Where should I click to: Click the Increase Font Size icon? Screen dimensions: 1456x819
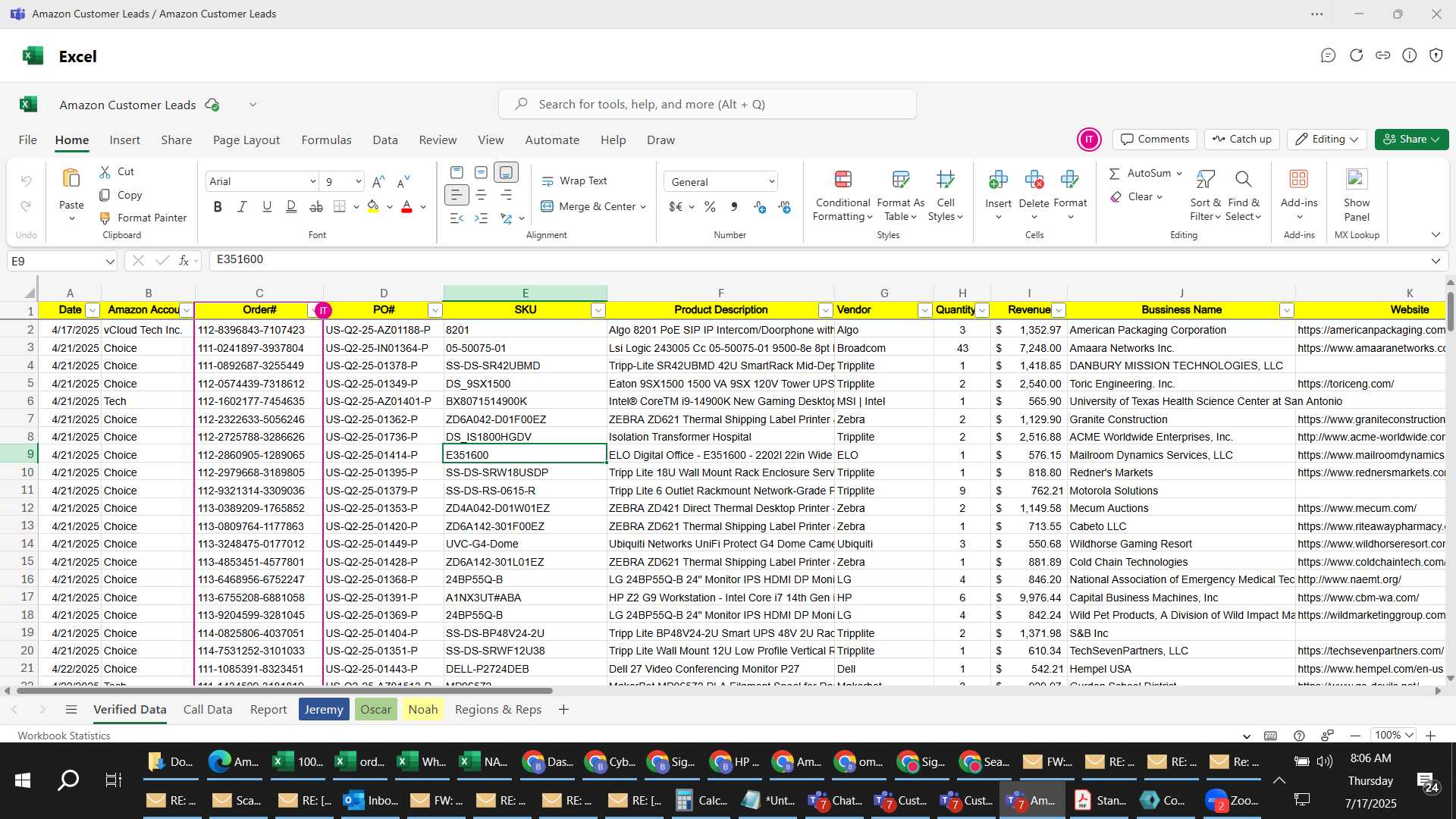tap(378, 181)
